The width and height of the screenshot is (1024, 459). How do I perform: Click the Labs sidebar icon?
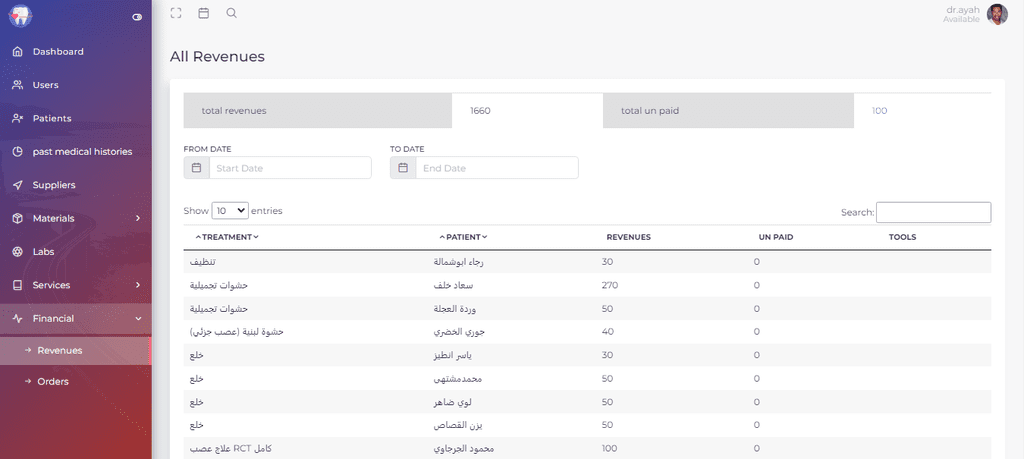click(18, 252)
